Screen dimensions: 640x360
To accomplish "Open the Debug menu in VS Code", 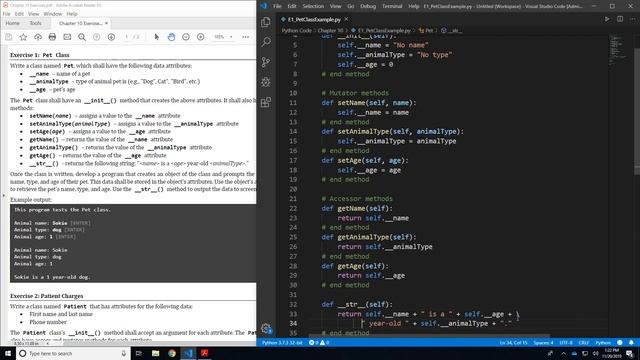I will (x=368, y=6).
